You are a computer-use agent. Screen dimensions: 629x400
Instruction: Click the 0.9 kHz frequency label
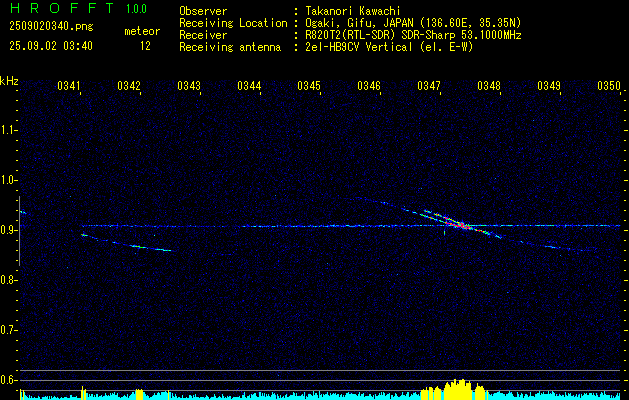tap(7, 230)
